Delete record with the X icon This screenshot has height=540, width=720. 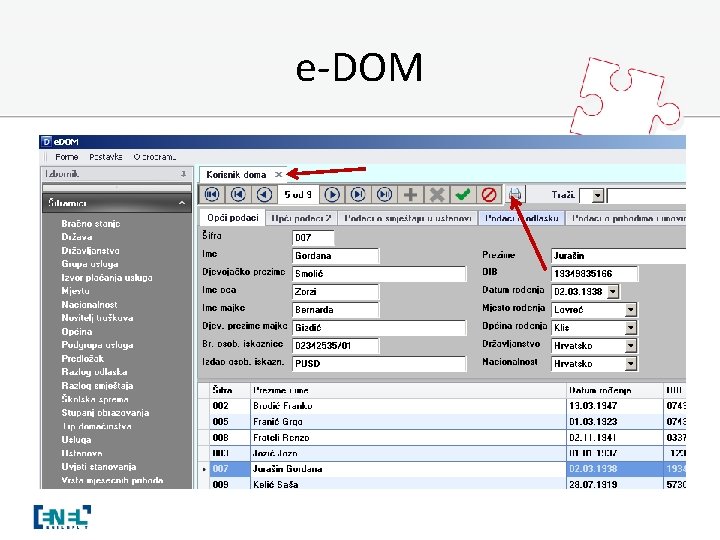[x=437, y=195]
